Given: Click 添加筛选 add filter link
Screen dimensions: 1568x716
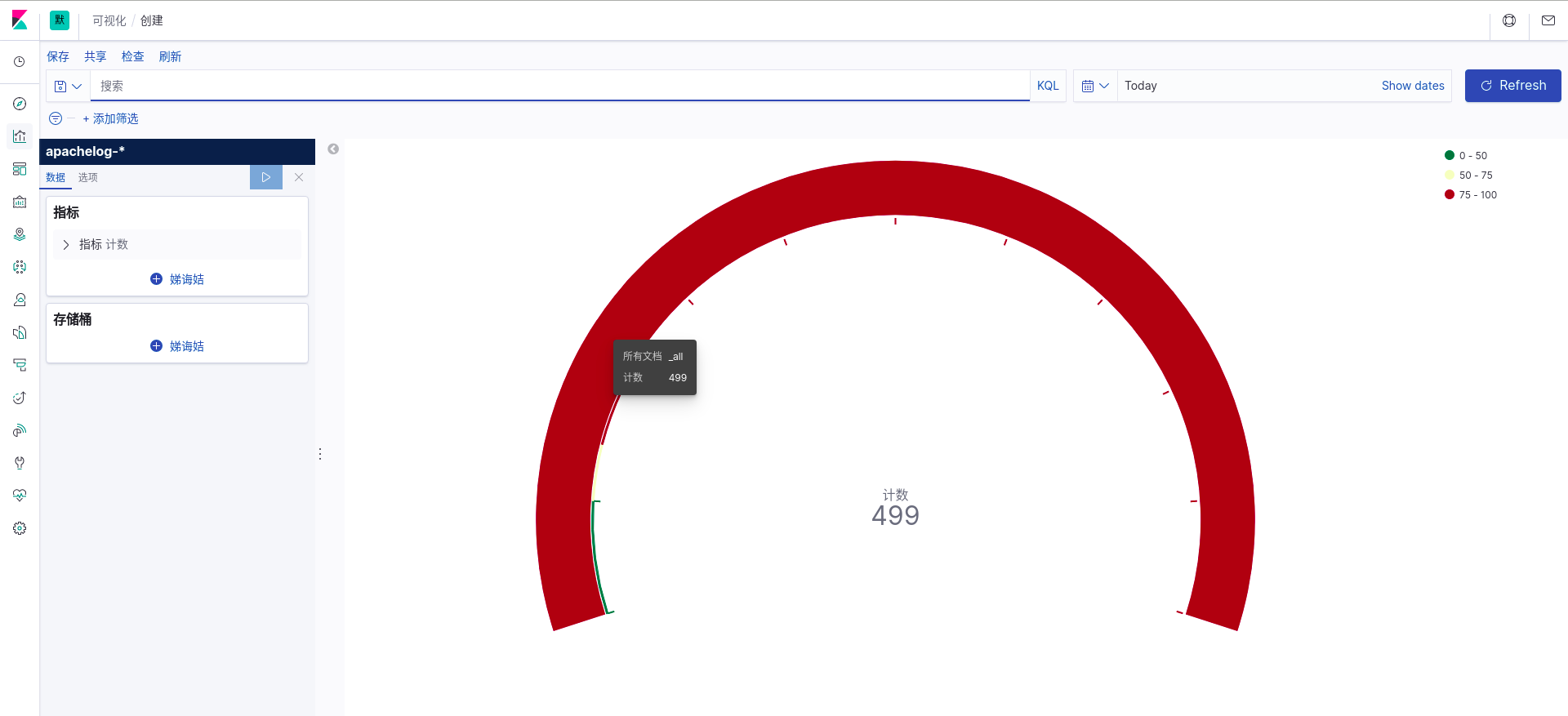Looking at the screenshot, I should click(x=111, y=118).
